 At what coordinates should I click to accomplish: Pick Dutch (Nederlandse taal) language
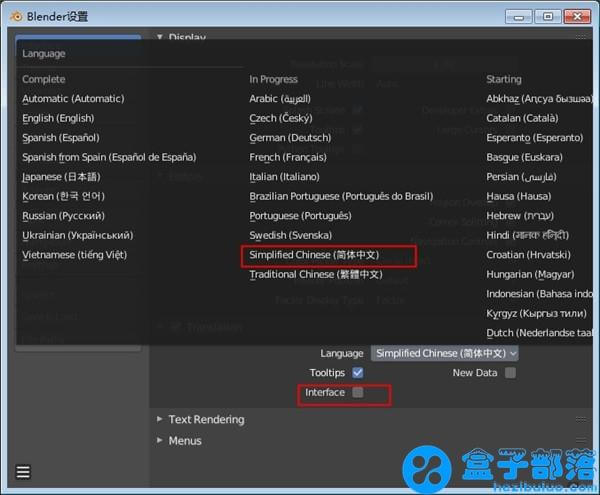click(x=539, y=333)
